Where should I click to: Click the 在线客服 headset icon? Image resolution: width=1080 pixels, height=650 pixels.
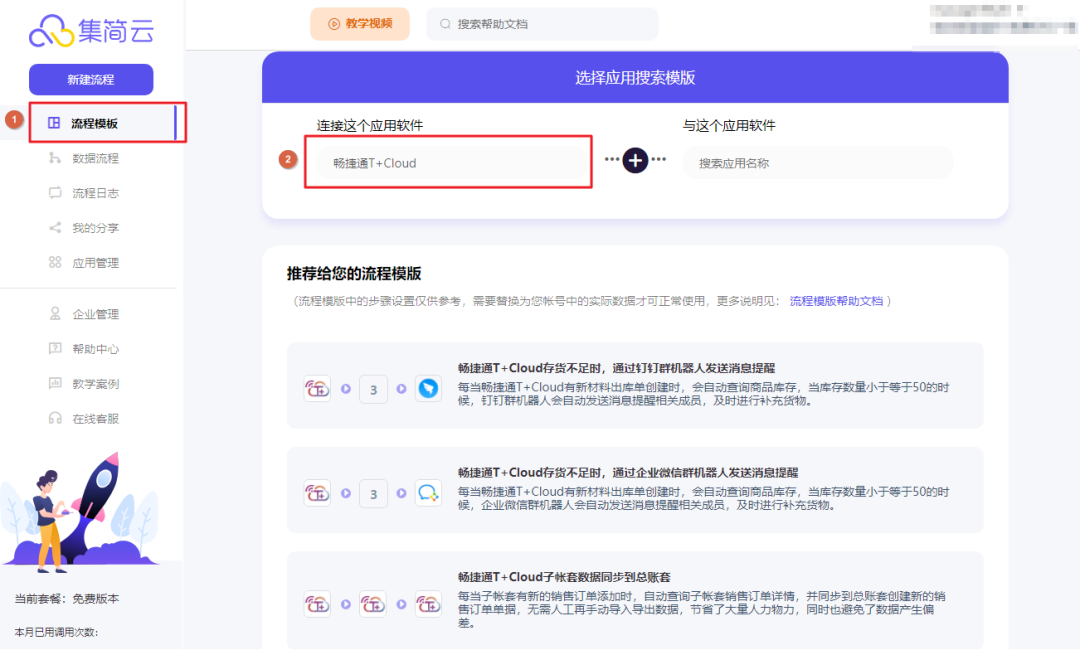coord(55,419)
